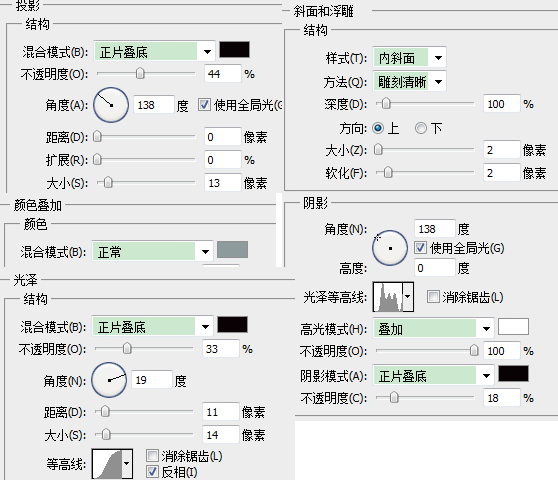The image size is (558, 480).
Task: Click the 光泽 opacity field showing 33
Action: click(x=221, y=349)
